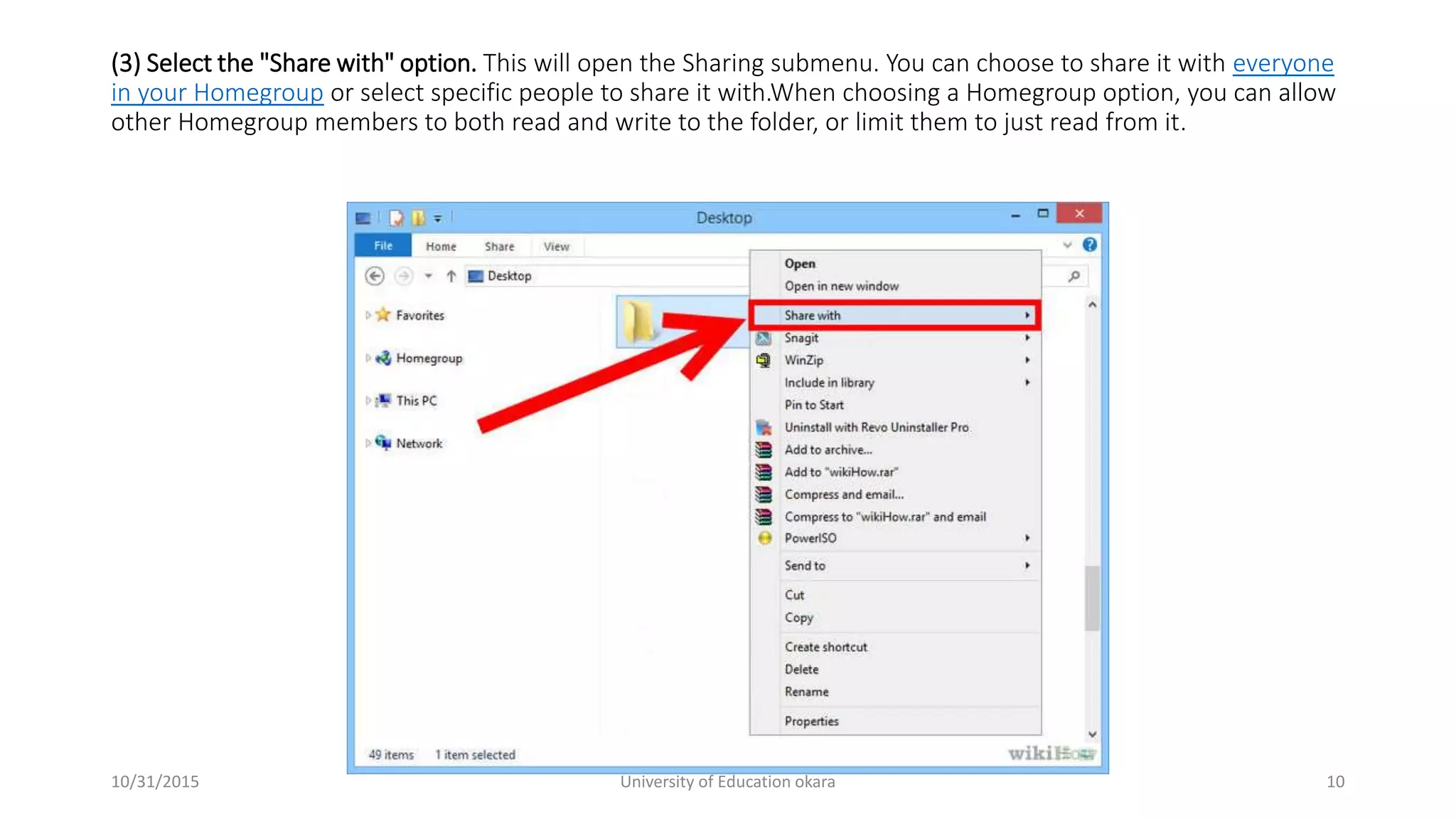The height and width of the screenshot is (819, 1456).
Task: Click the scroll up arrow of file list
Action: point(1092,304)
